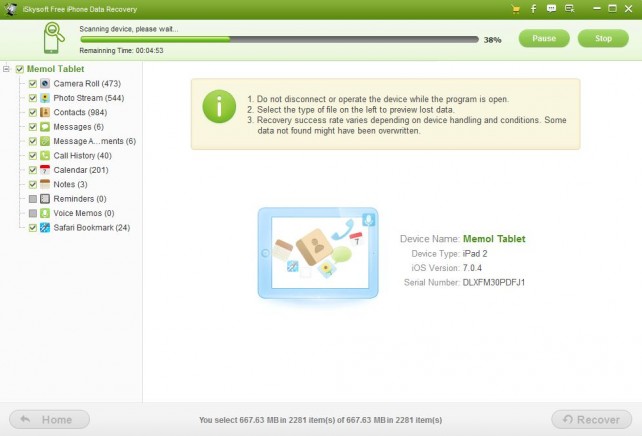
Task: Select the Reminders (0) tree label
Action: [80, 199]
